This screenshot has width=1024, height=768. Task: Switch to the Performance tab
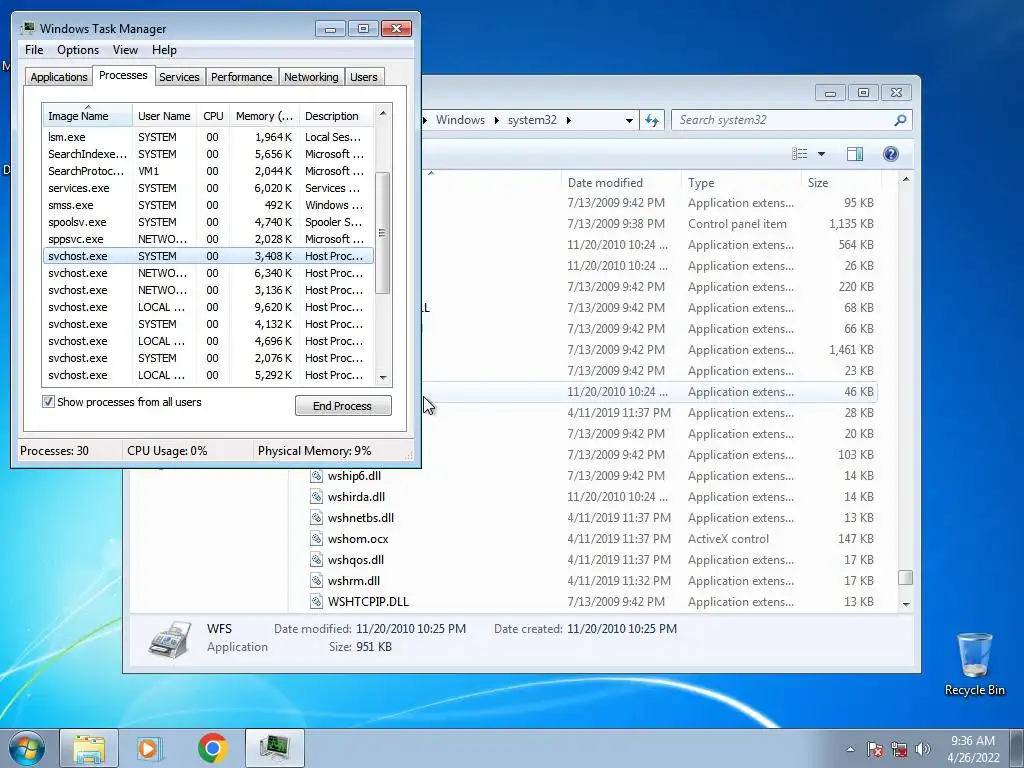click(x=241, y=76)
